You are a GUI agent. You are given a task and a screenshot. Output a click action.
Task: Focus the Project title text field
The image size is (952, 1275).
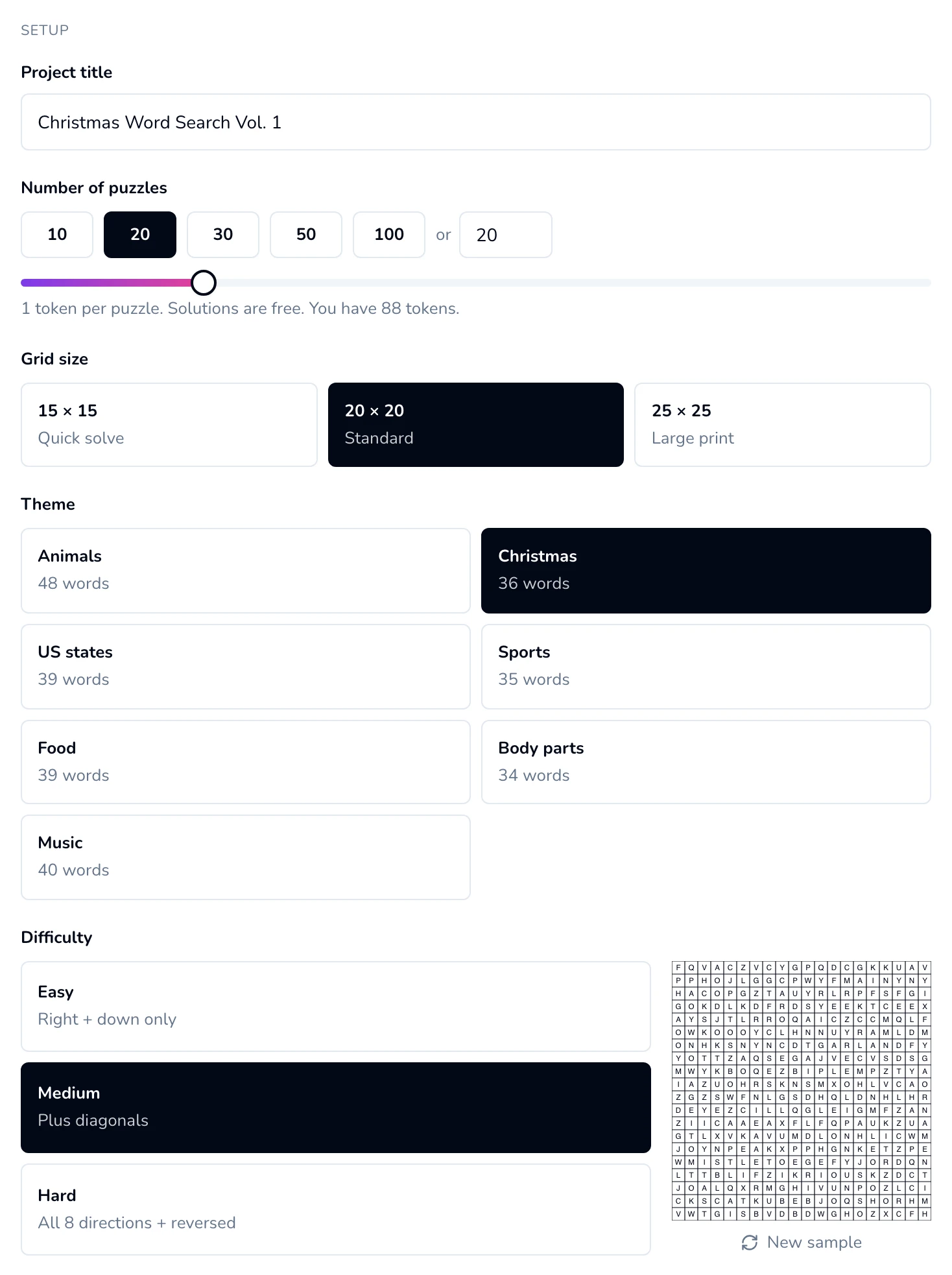(x=476, y=122)
